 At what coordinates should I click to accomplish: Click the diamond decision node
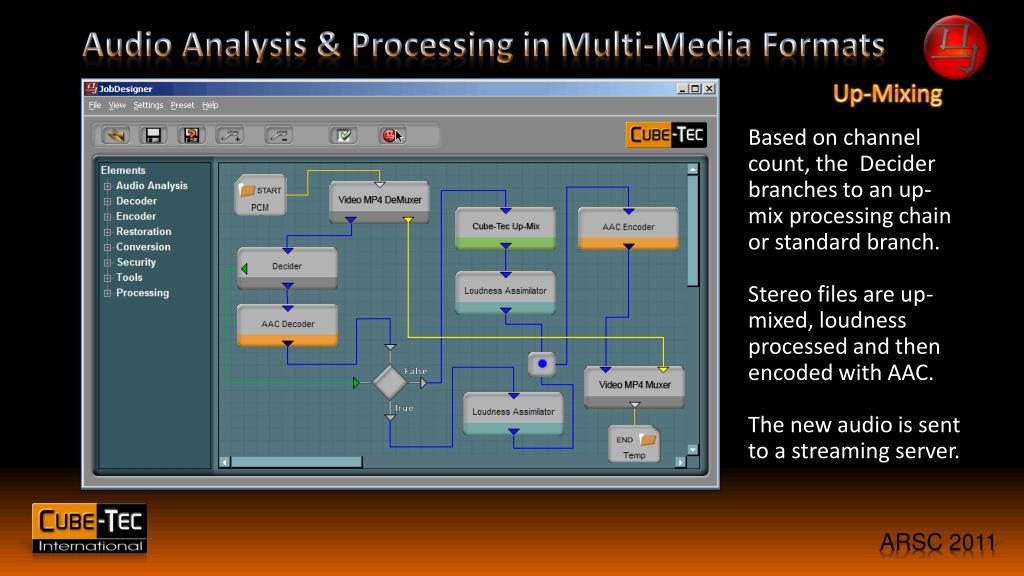[x=390, y=382]
